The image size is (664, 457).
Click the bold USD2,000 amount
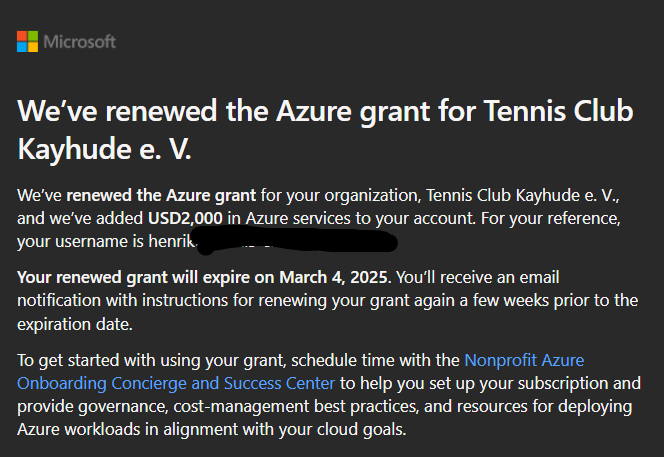point(185,219)
